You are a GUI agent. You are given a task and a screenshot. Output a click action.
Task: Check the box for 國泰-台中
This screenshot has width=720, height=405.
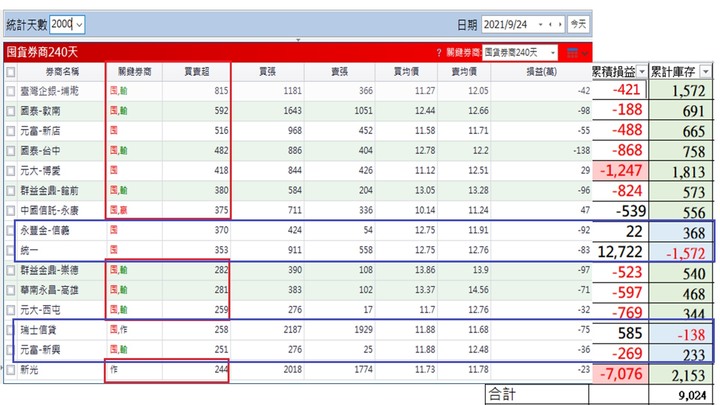(11, 151)
